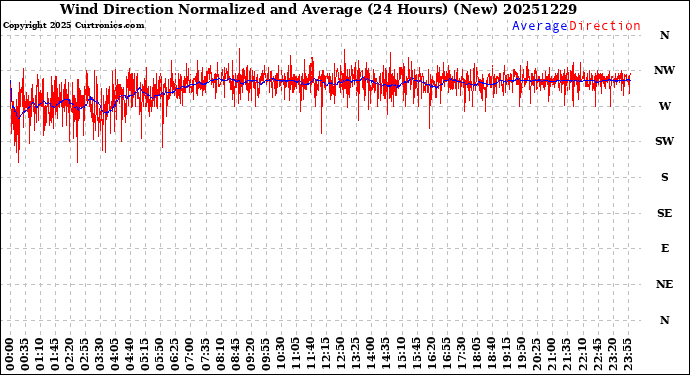Click the bottom N axis label

click(664, 320)
